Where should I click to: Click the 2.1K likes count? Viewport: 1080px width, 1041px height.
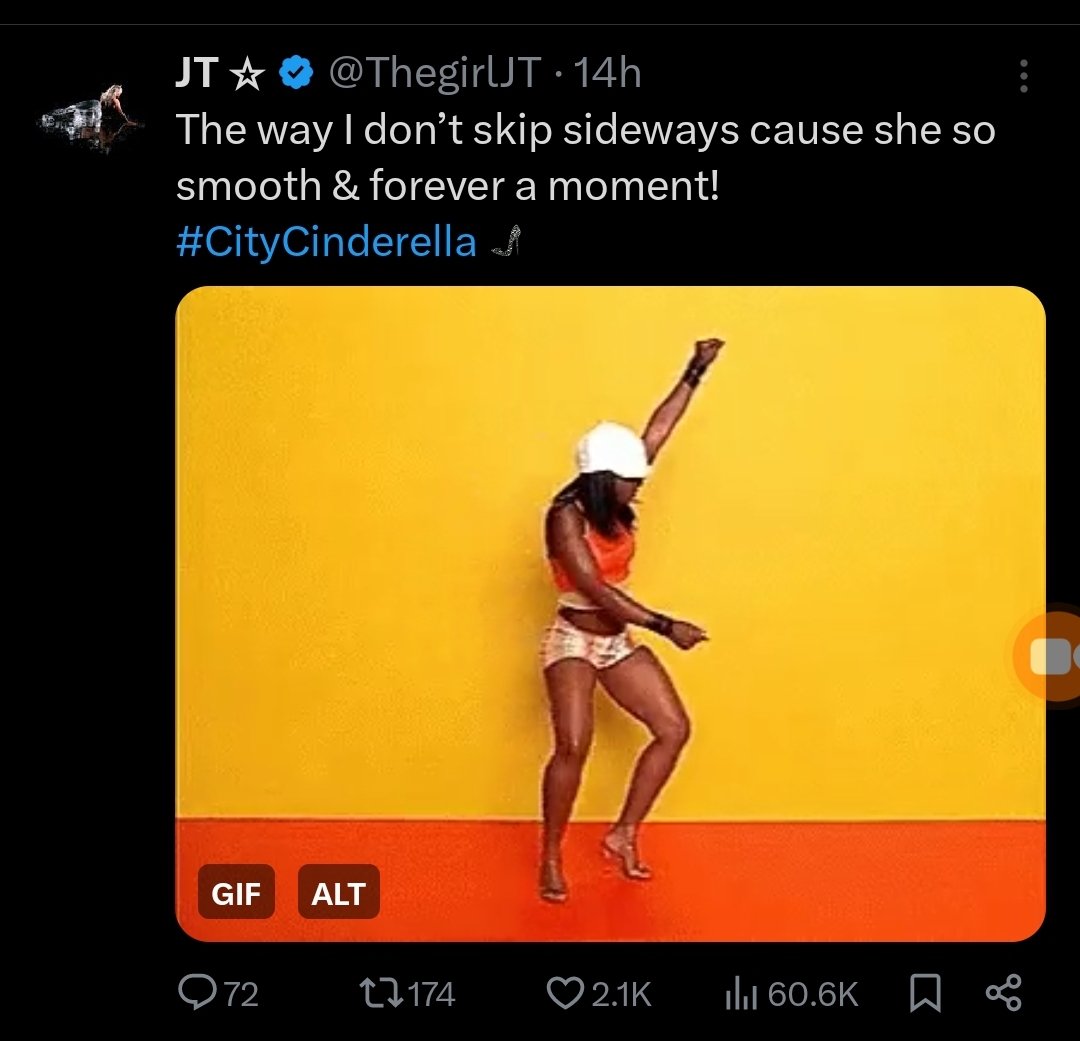(x=621, y=995)
